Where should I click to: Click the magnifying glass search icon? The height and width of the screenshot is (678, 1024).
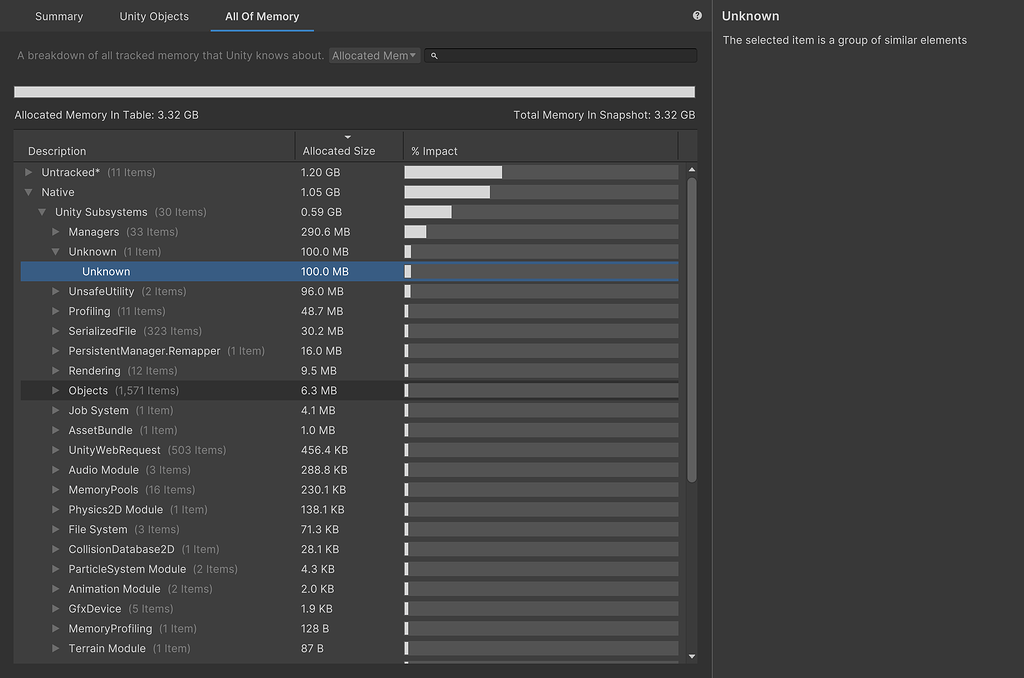point(433,56)
